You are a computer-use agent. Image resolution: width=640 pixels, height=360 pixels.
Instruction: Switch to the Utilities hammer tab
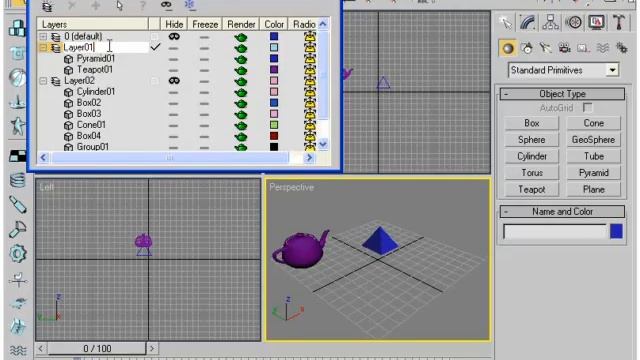pyautogui.click(x=619, y=22)
